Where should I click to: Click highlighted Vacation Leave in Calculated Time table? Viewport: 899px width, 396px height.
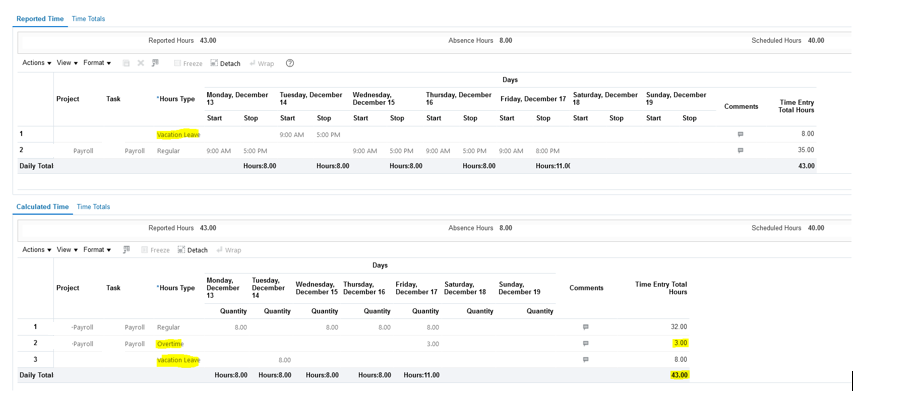(x=178, y=360)
